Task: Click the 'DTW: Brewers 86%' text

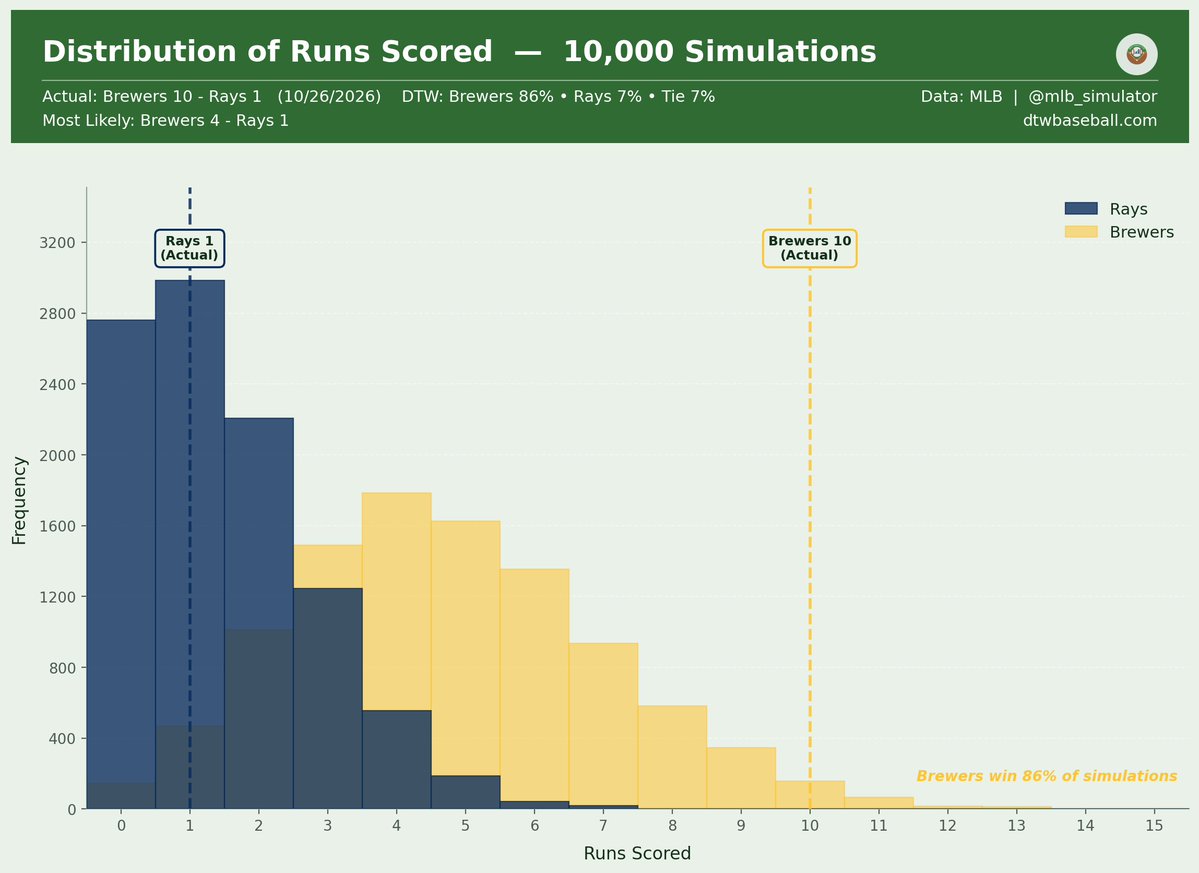Action: click(x=477, y=96)
